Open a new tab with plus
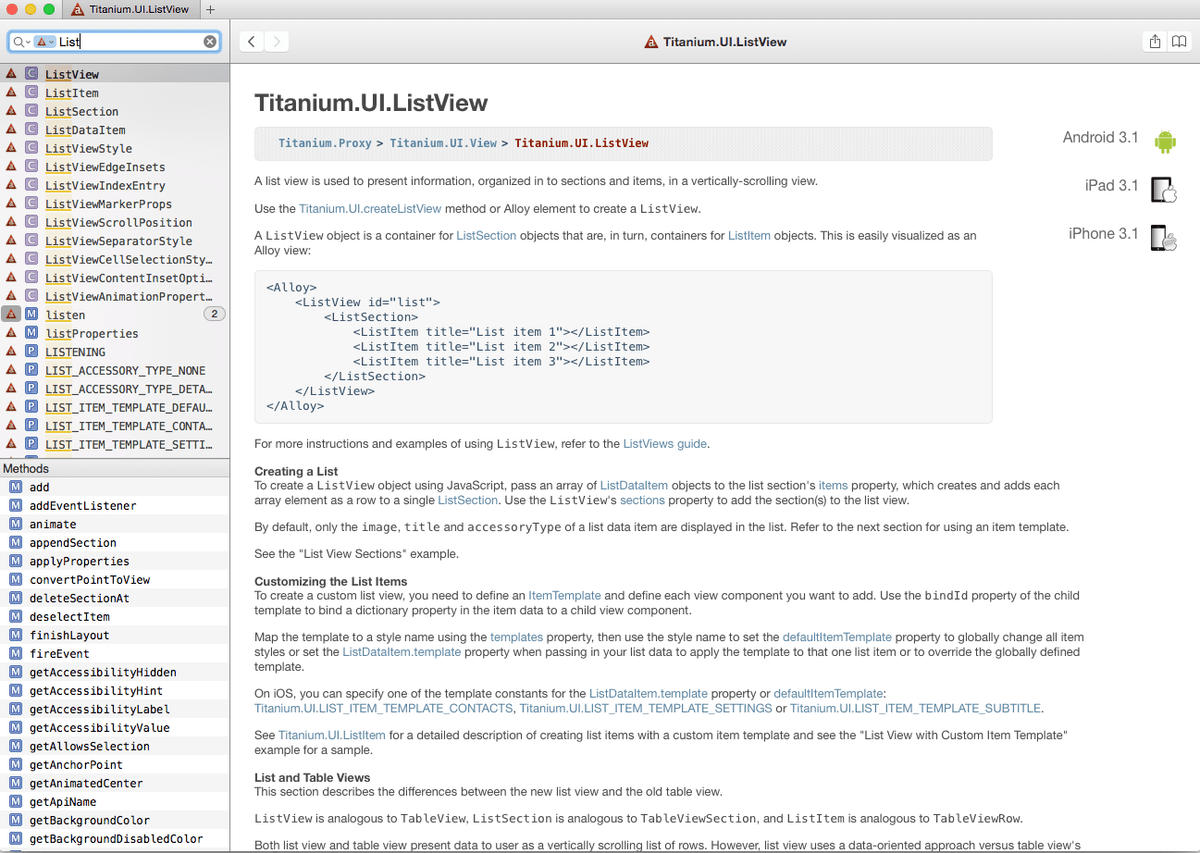 pos(210,9)
